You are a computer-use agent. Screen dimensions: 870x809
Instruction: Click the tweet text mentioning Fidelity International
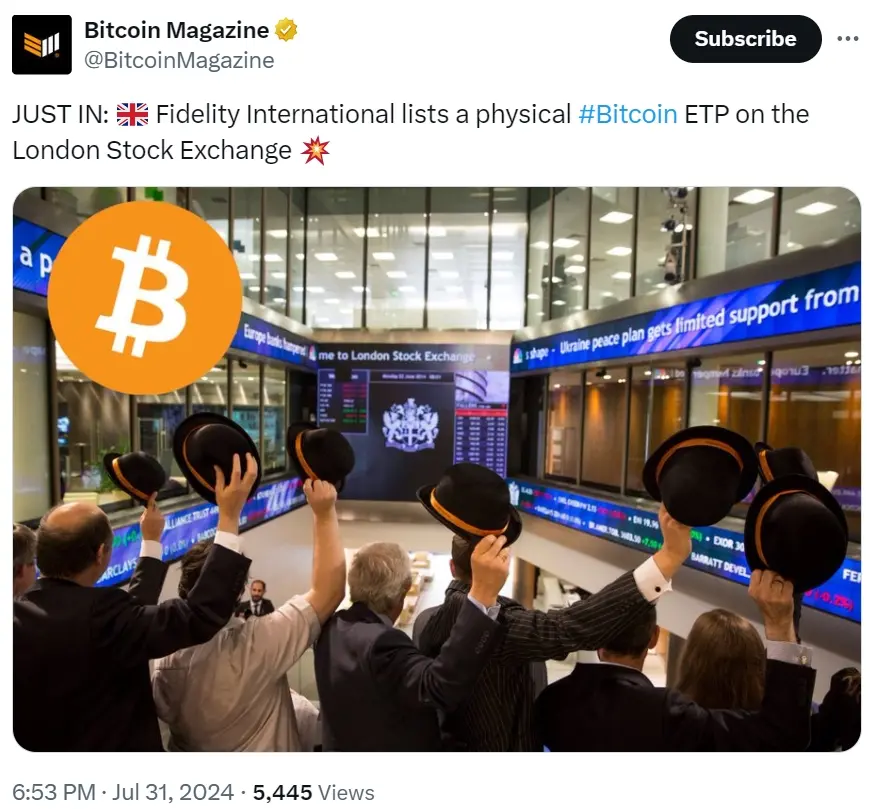411,132
